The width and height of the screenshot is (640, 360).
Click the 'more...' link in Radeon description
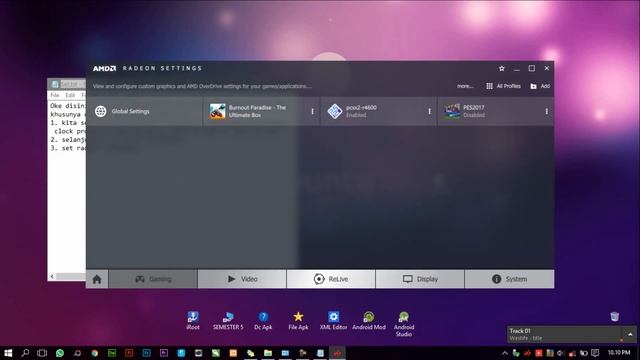click(x=465, y=86)
